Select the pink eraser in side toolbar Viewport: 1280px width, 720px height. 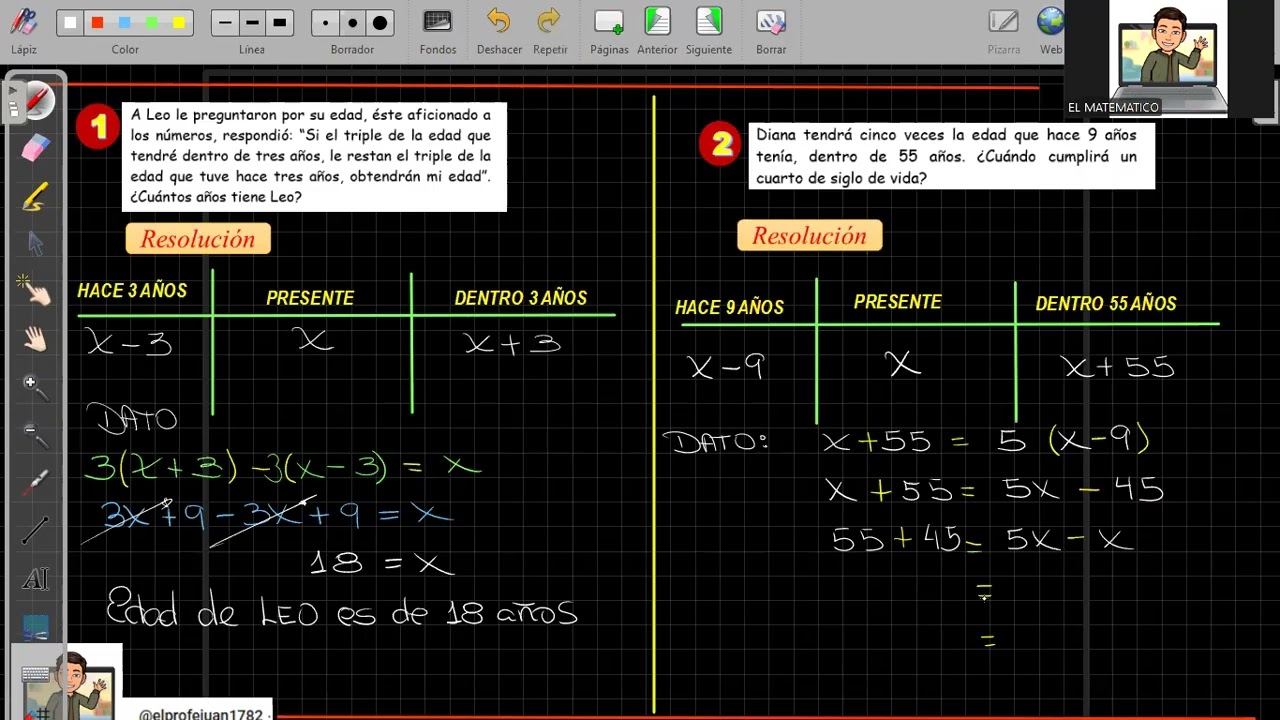pyautogui.click(x=35, y=149)
